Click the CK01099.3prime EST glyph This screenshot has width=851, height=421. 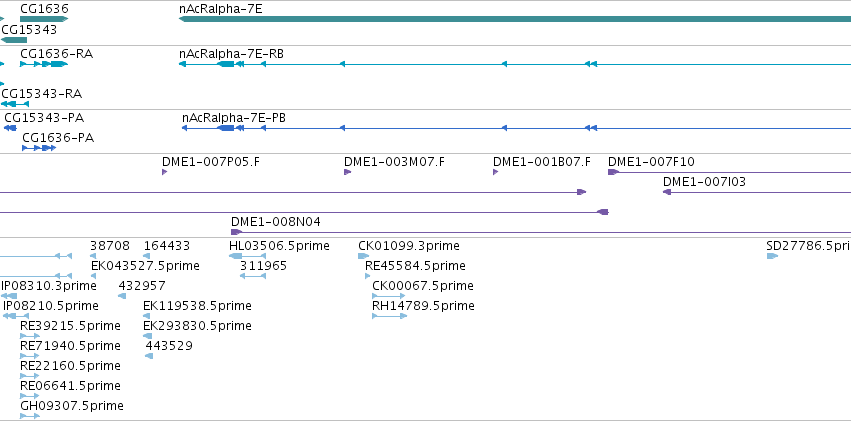[363, 256]
